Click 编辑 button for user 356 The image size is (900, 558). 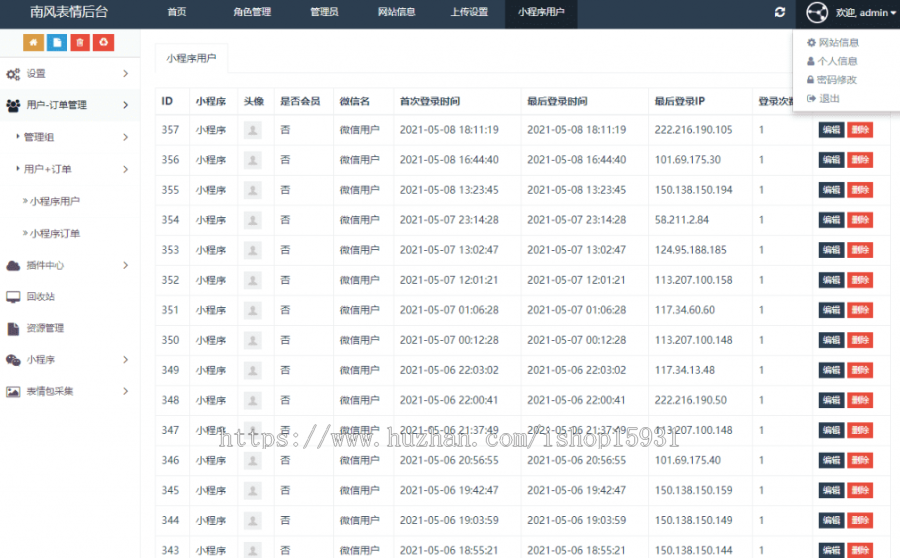click(831, 160)
